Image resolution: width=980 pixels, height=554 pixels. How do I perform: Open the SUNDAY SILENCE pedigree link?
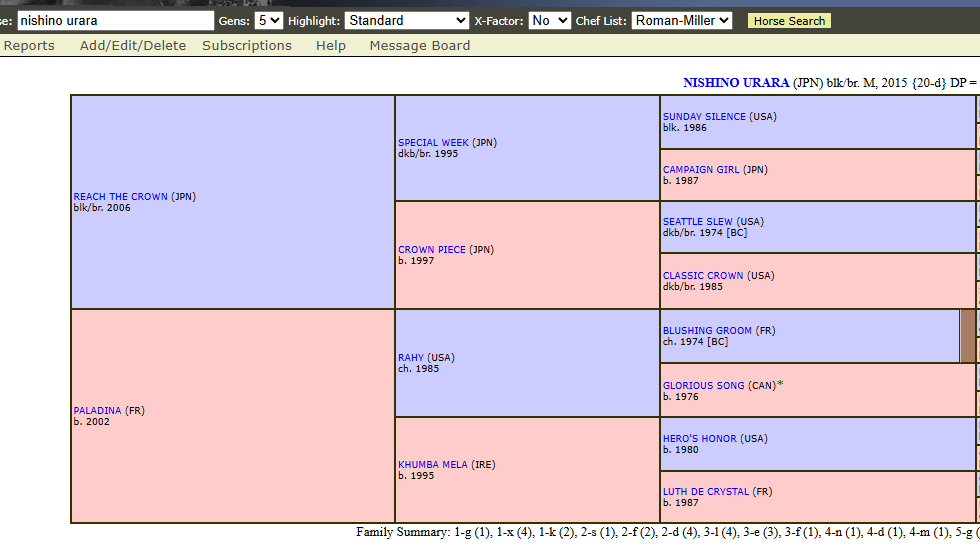[x=704, y=116]
